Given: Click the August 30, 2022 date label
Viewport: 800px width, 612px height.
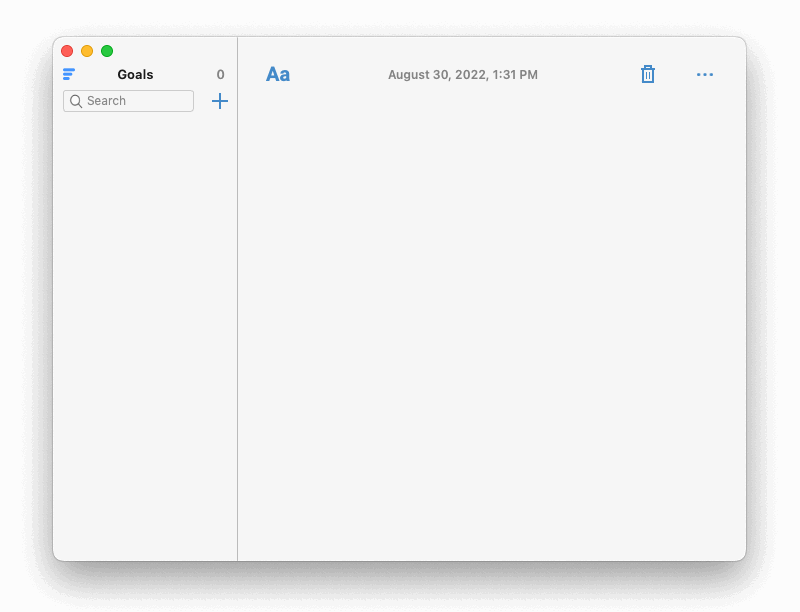Looking at the screenshot, I should (x=463, y=75).
